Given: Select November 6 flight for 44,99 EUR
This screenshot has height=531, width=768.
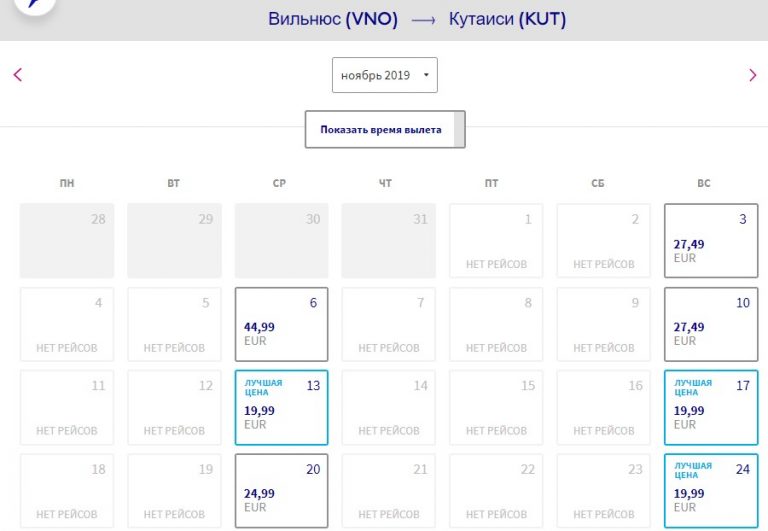Looking at the screenshot, I should 282,324.
